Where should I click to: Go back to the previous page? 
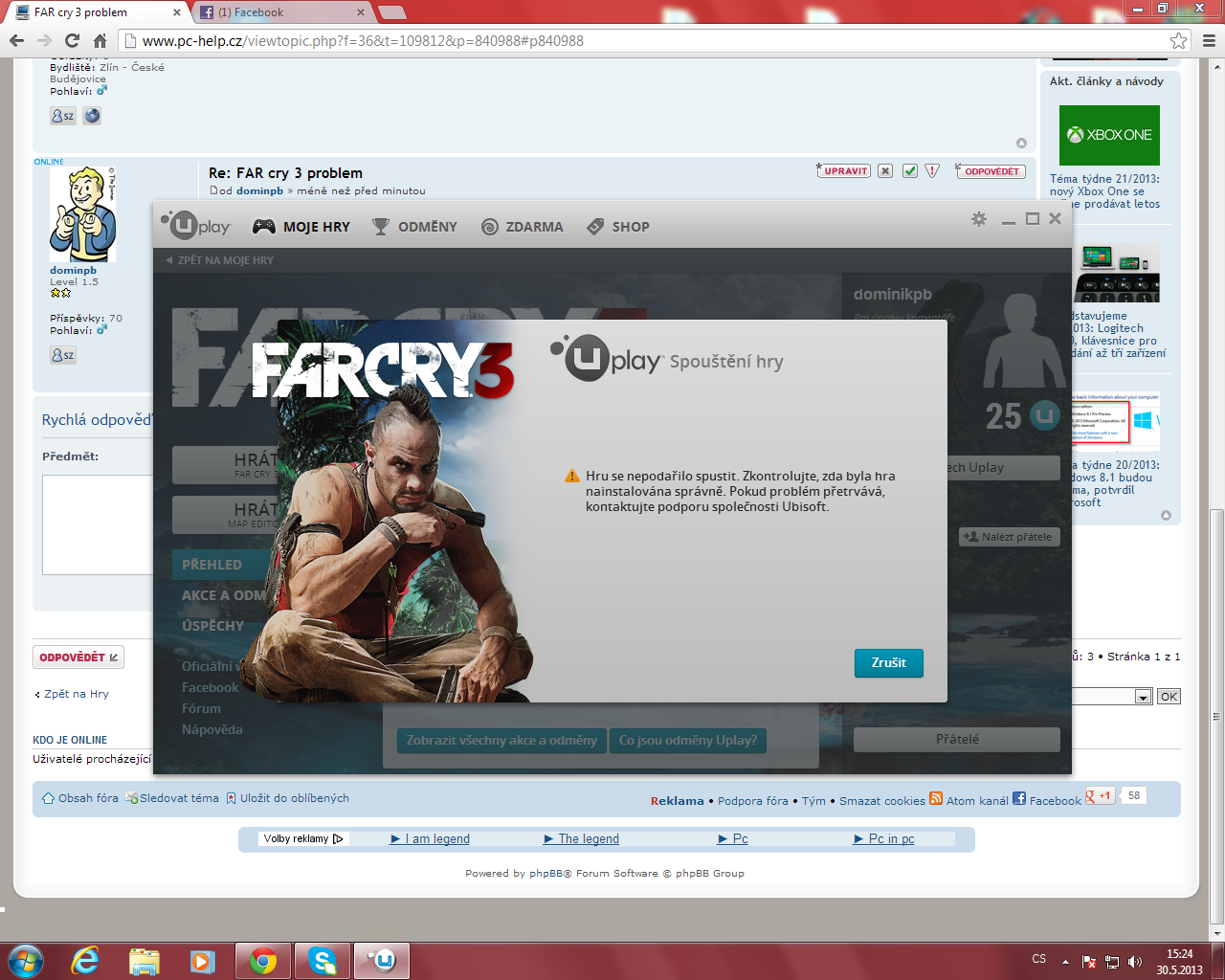(x=16, y=40)
